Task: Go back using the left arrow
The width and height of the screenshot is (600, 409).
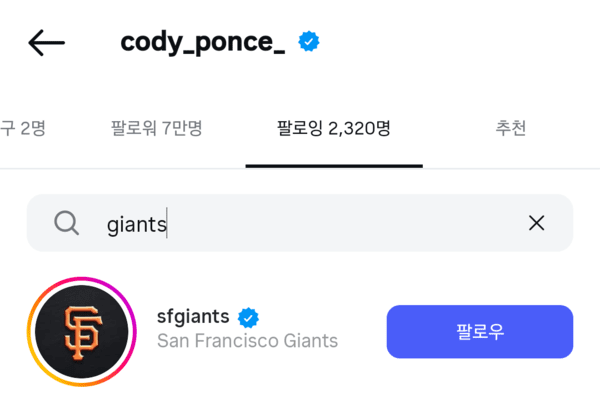Action: tap(46, 43)
